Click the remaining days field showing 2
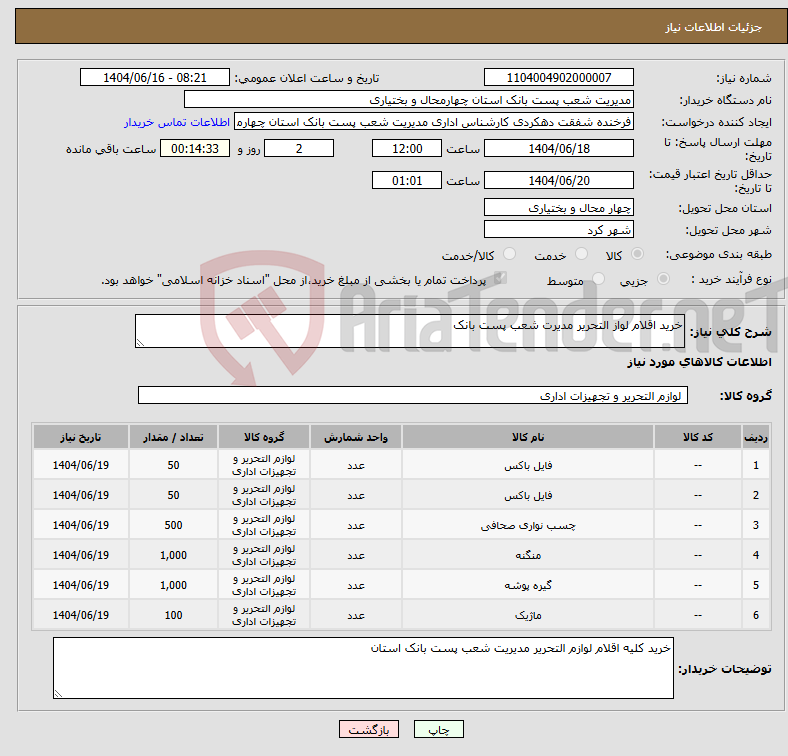The height and width of the screenshot is (756, 788). point(299,148)
